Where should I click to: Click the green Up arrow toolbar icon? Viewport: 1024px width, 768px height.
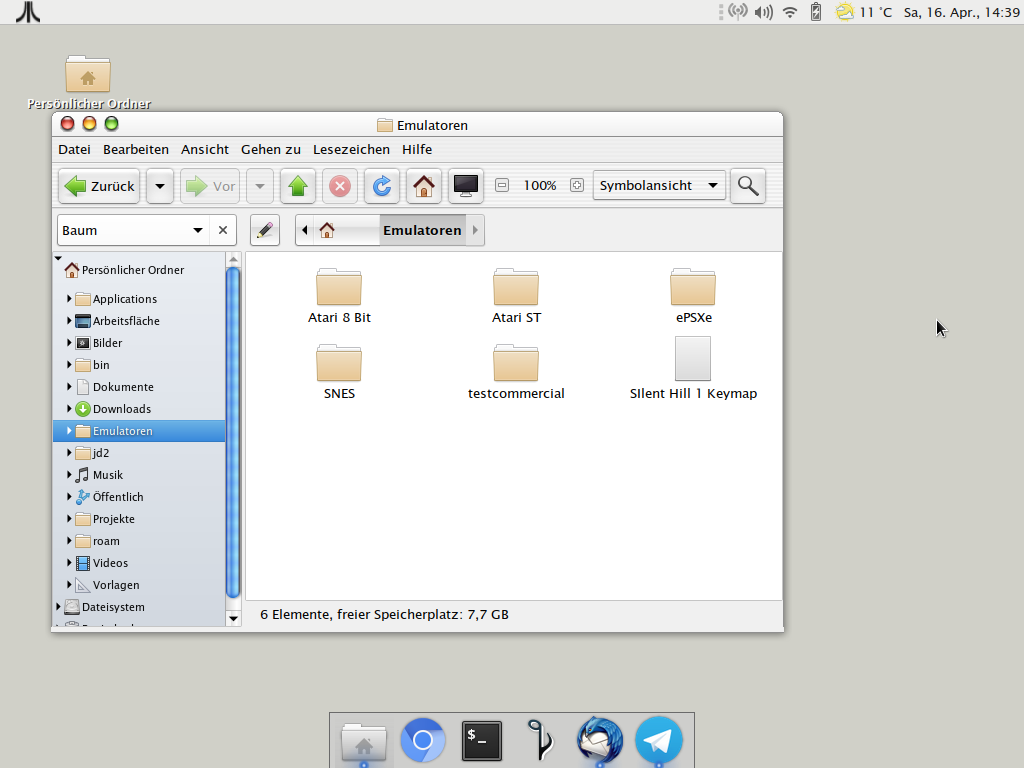pyautogui.click(x=298, y=186)
